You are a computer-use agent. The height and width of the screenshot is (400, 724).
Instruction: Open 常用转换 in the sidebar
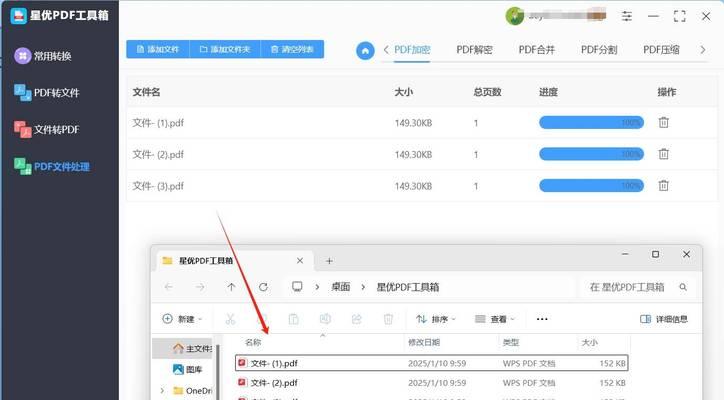click(x=43, y=56)
